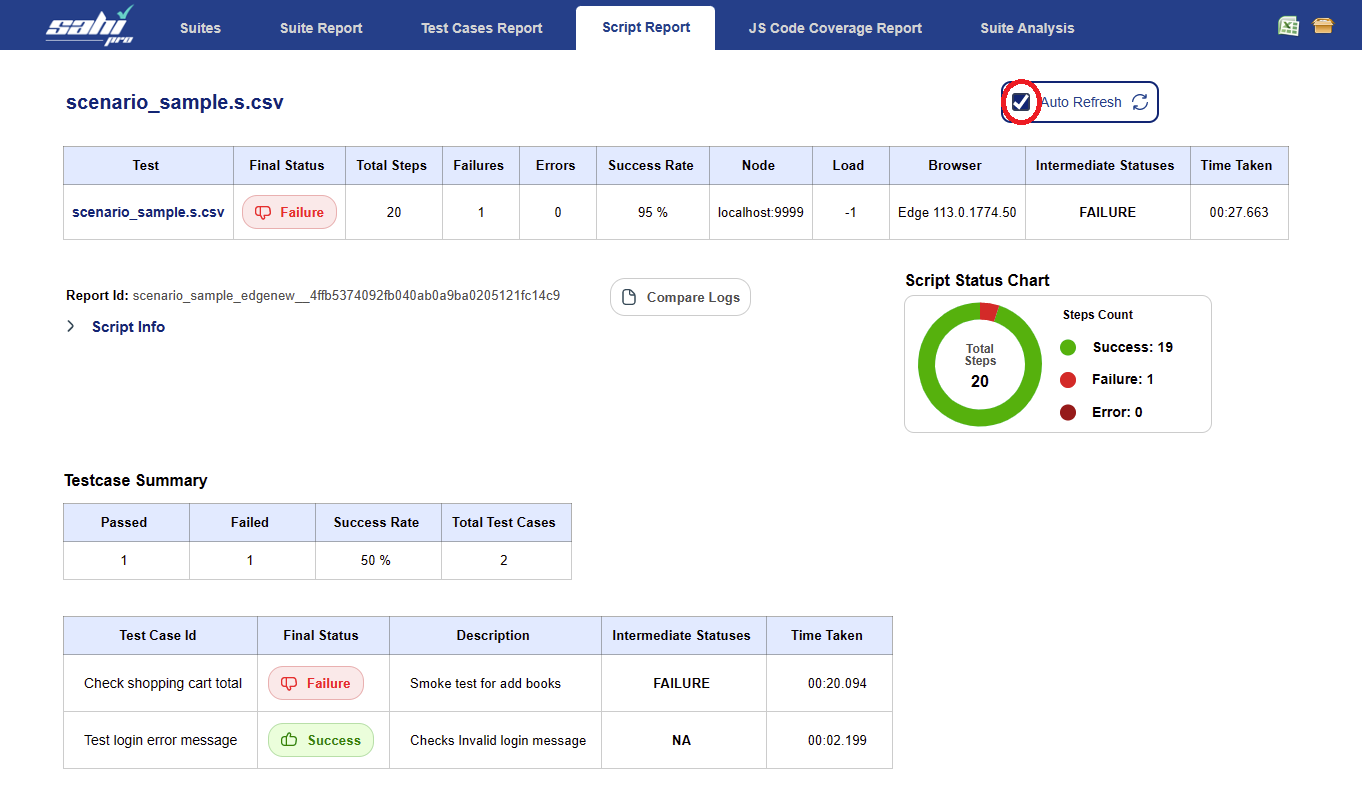Click the dark red Error legend swatch
1362x793 pixels.
coord(1068,412)
